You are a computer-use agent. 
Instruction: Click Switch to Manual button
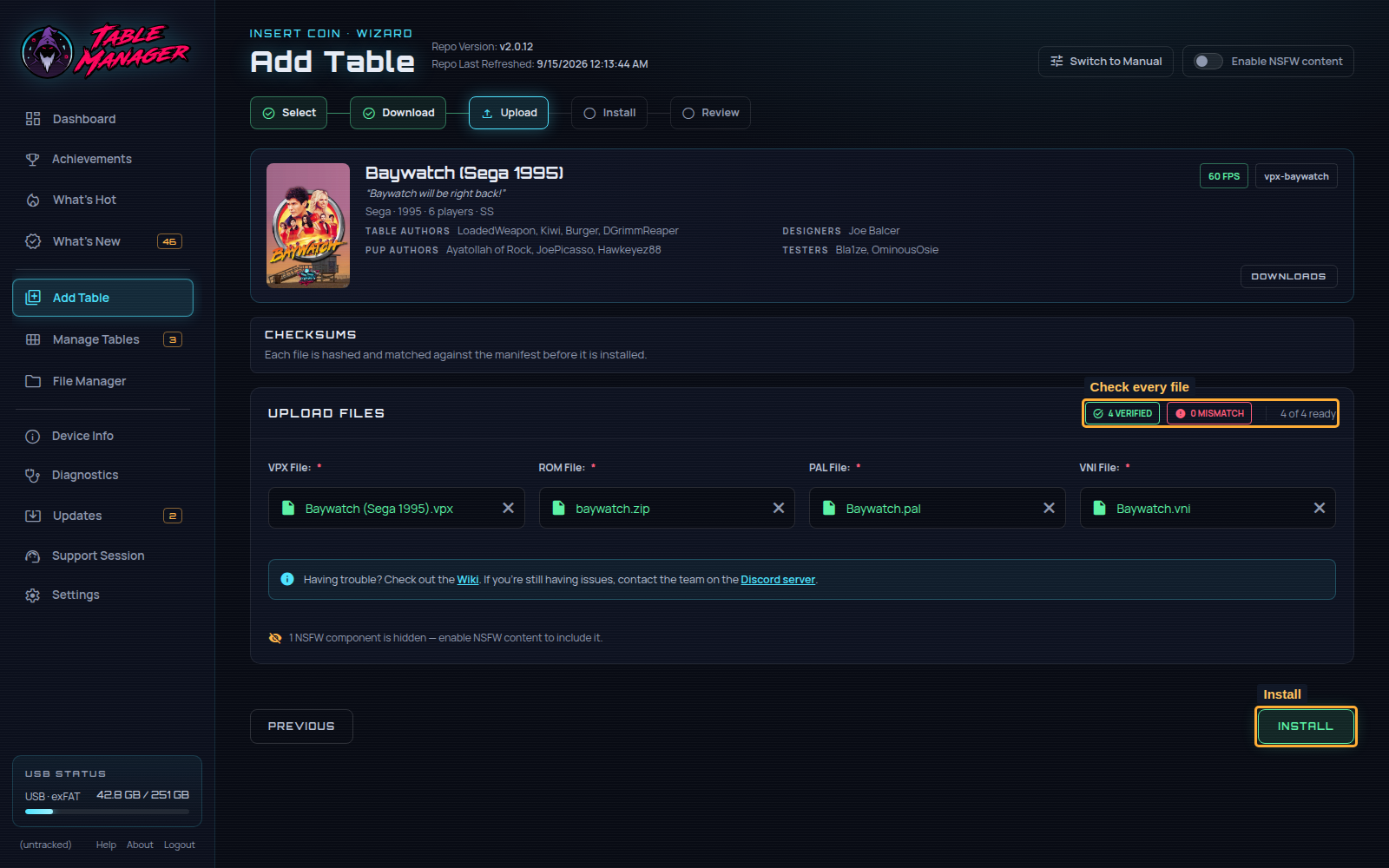coord(1106,62)
